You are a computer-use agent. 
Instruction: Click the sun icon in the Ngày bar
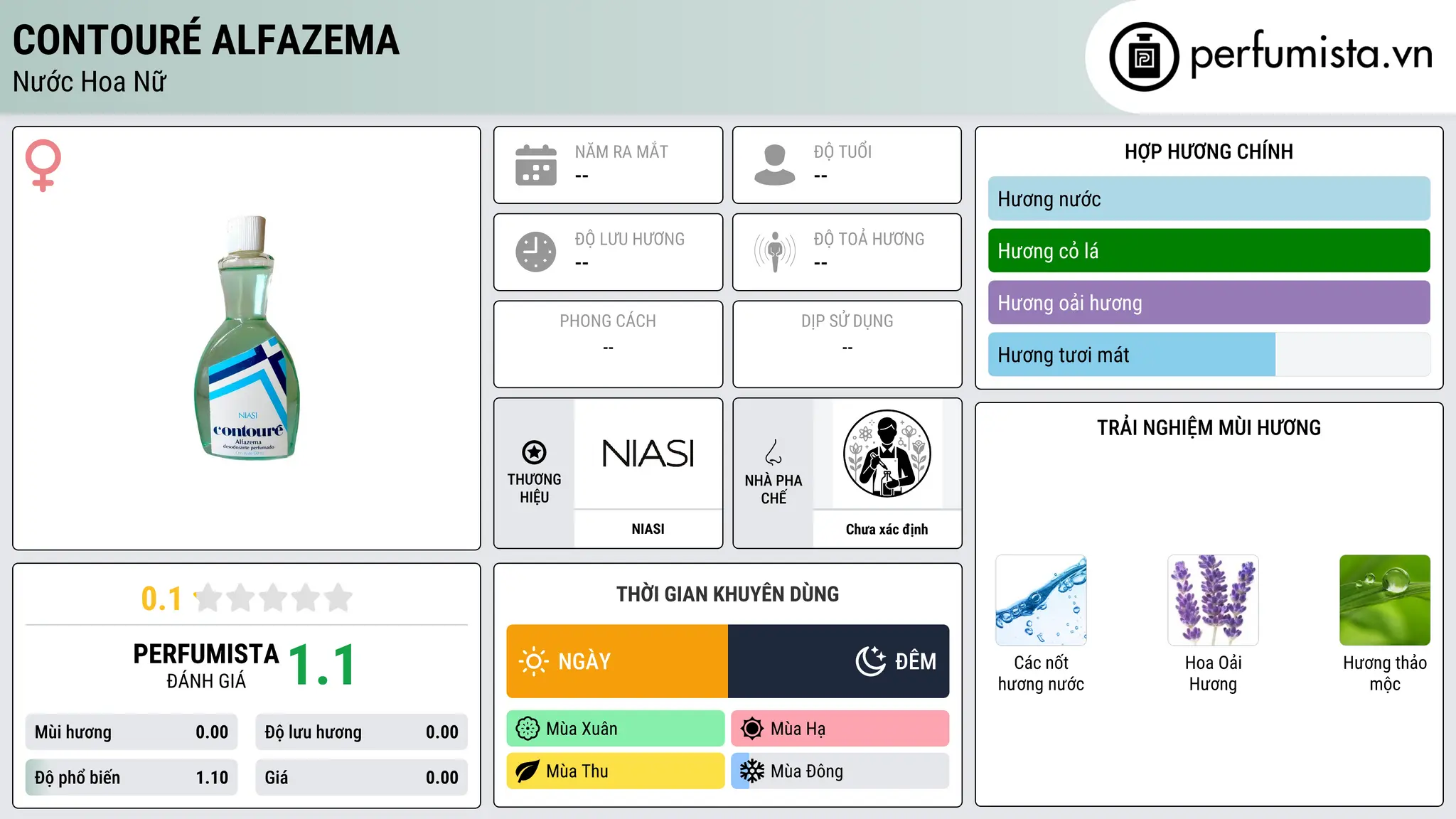click(x=534, y=661)
